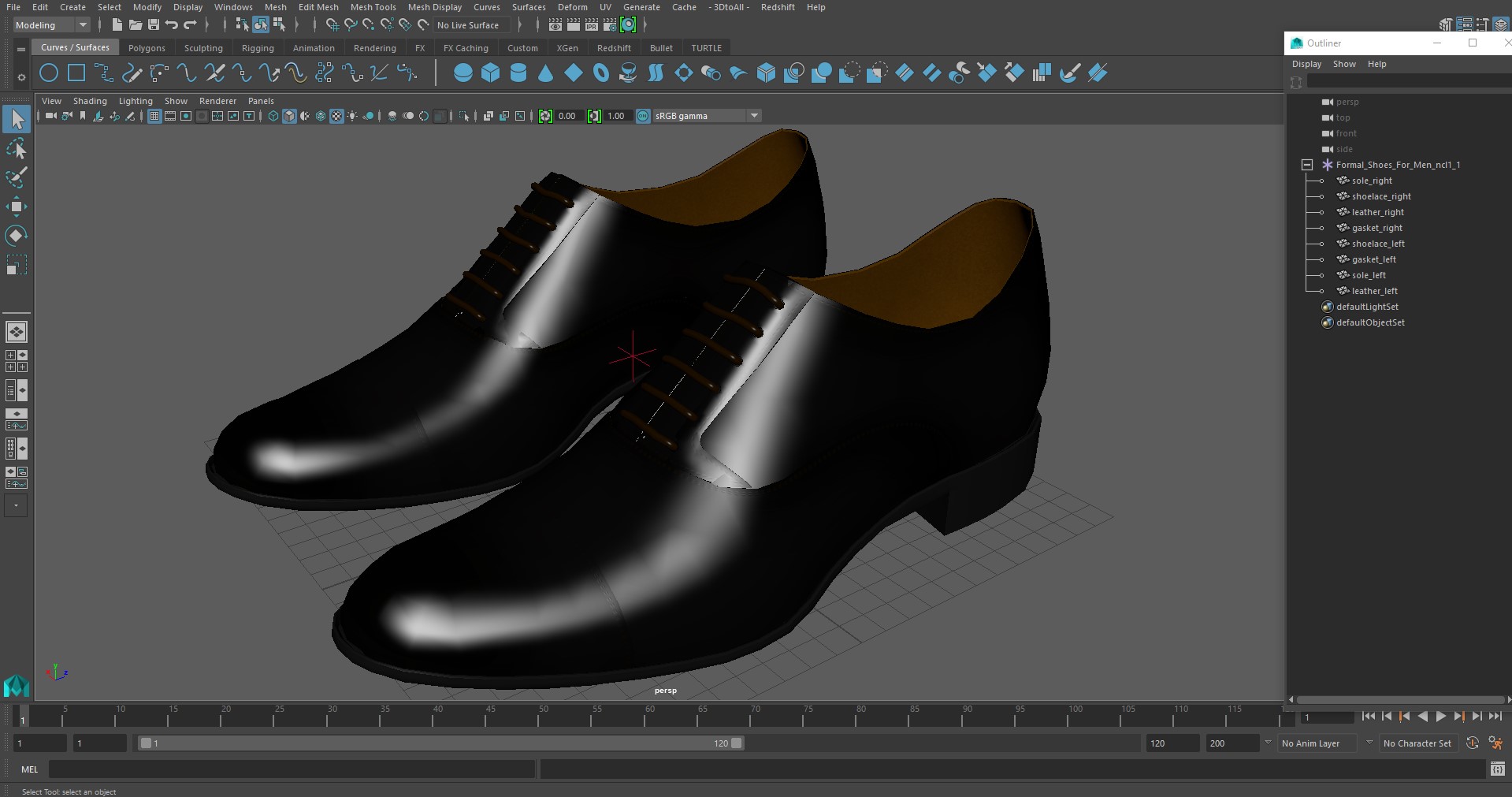The image size is (1512, 797).
Task: Click the single perspective layout icon
Action: click(17, 332)
